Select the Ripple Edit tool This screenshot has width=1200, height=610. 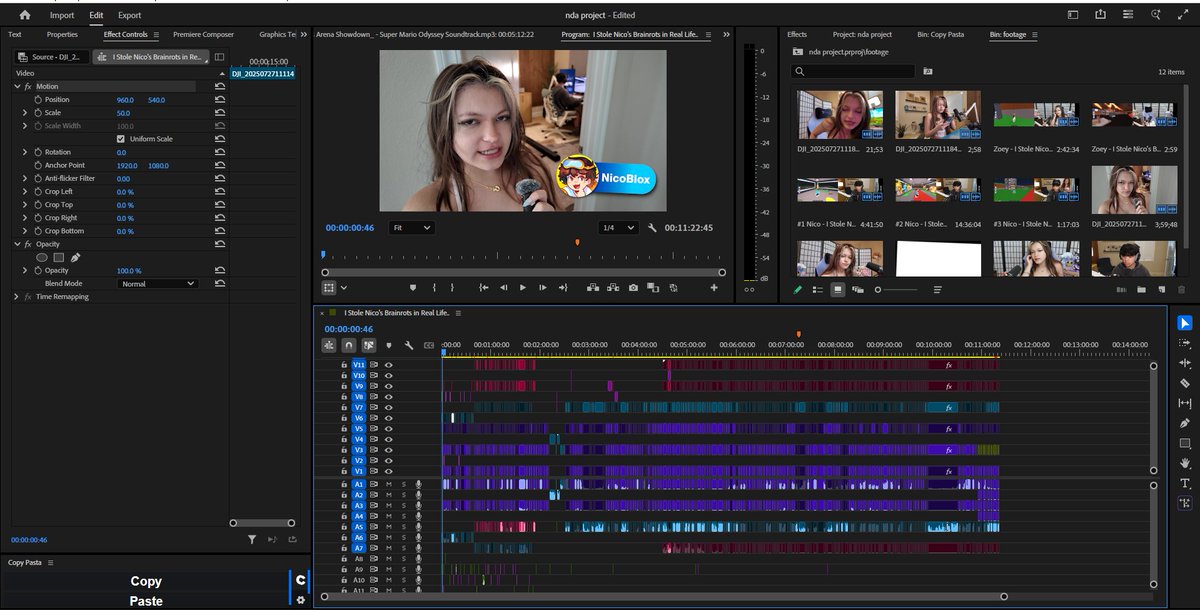[1185, 363]
